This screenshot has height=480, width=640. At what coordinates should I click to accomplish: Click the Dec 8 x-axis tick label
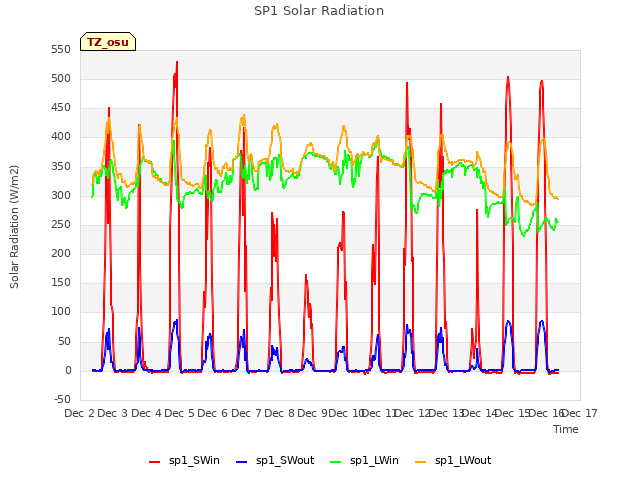point(279,413)
